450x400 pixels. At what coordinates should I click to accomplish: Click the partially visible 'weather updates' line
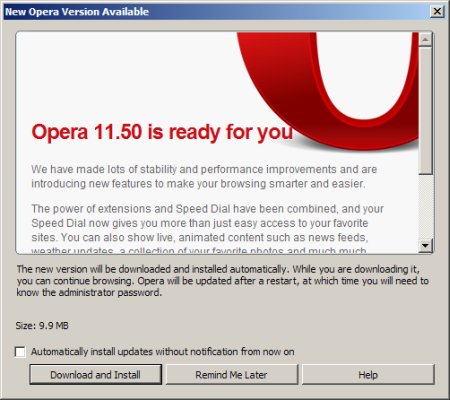pyautogui.click(x=199, y=250)
